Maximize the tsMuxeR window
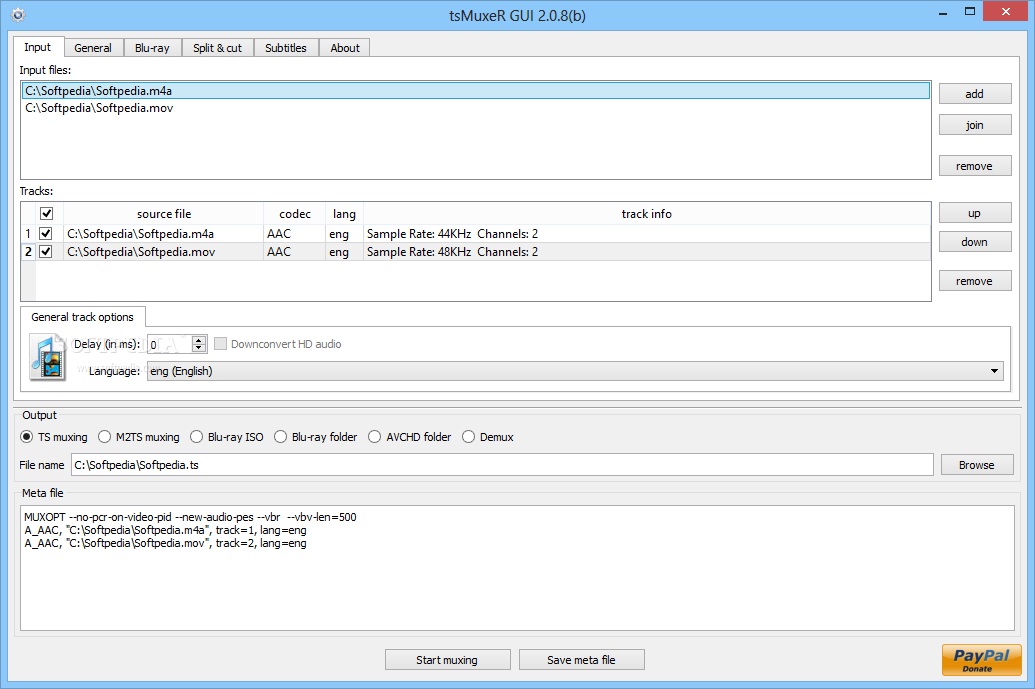Screen dimensions: 1035x689 coord(970,12)
